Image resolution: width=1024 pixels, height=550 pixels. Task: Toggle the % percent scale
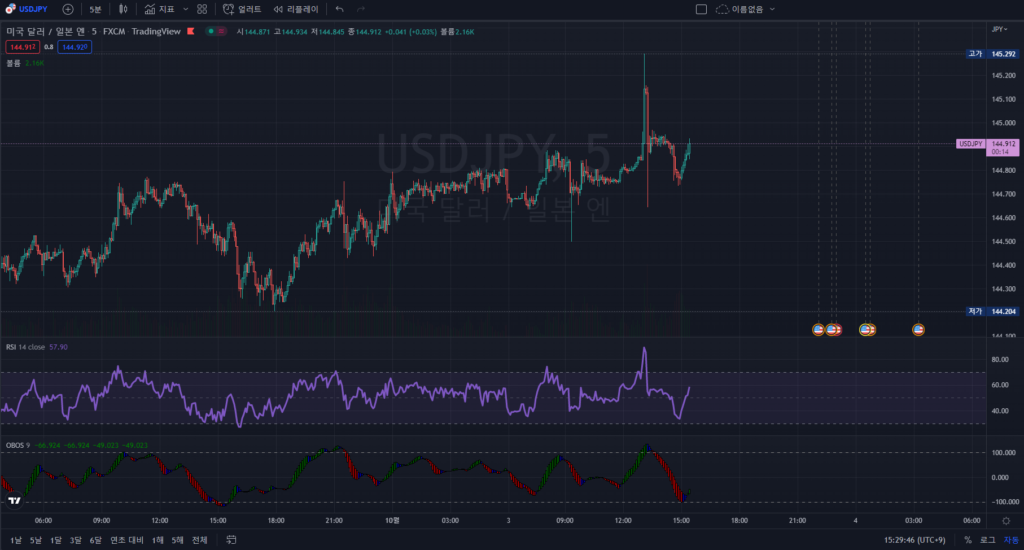967,540
